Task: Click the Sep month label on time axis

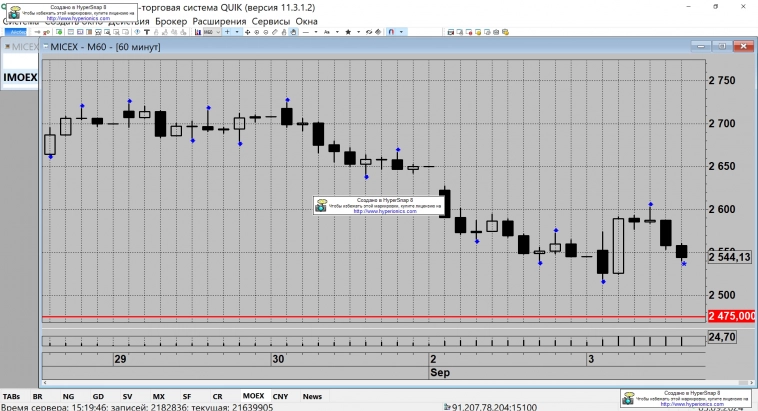Action: 440,373
